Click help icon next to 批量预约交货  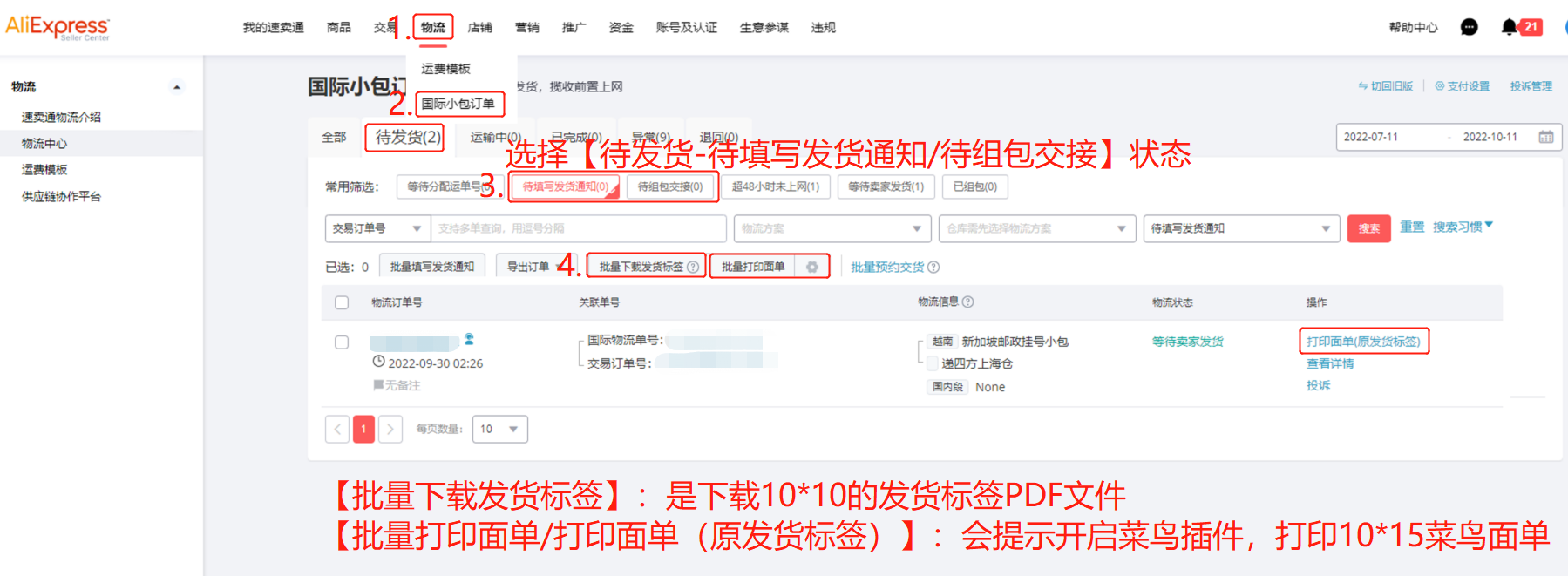click(933, 268)
